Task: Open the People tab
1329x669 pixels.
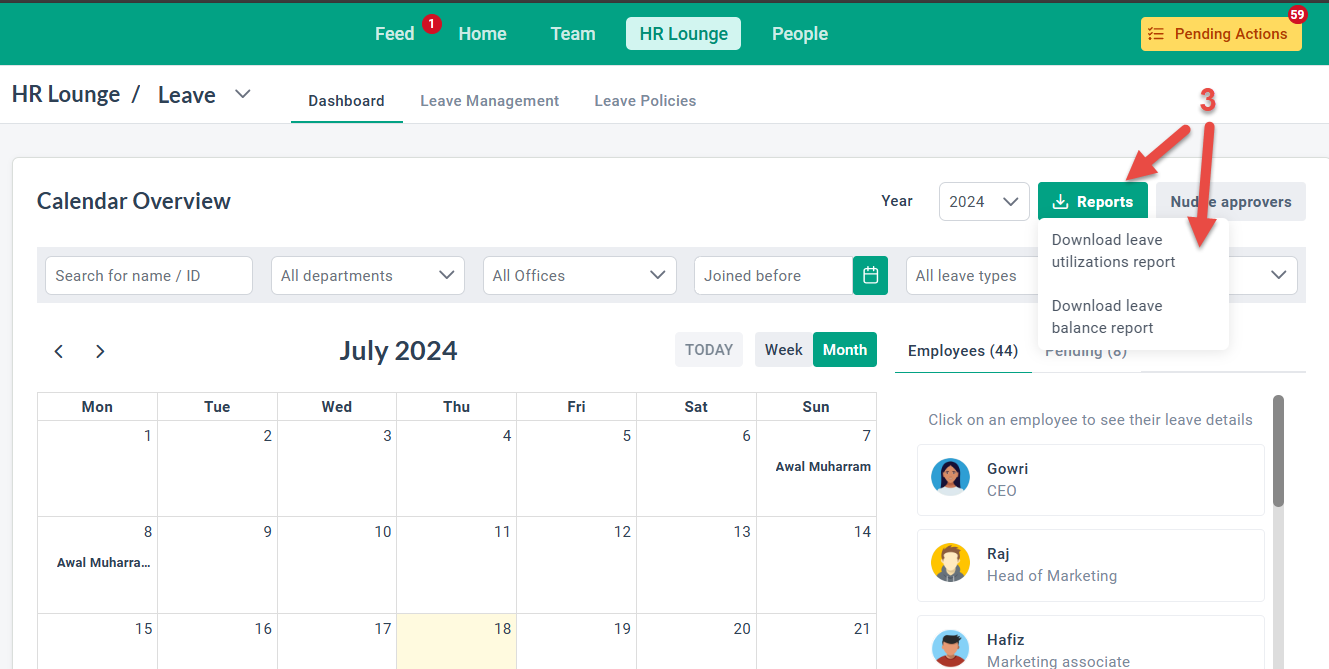Action: 800,34
